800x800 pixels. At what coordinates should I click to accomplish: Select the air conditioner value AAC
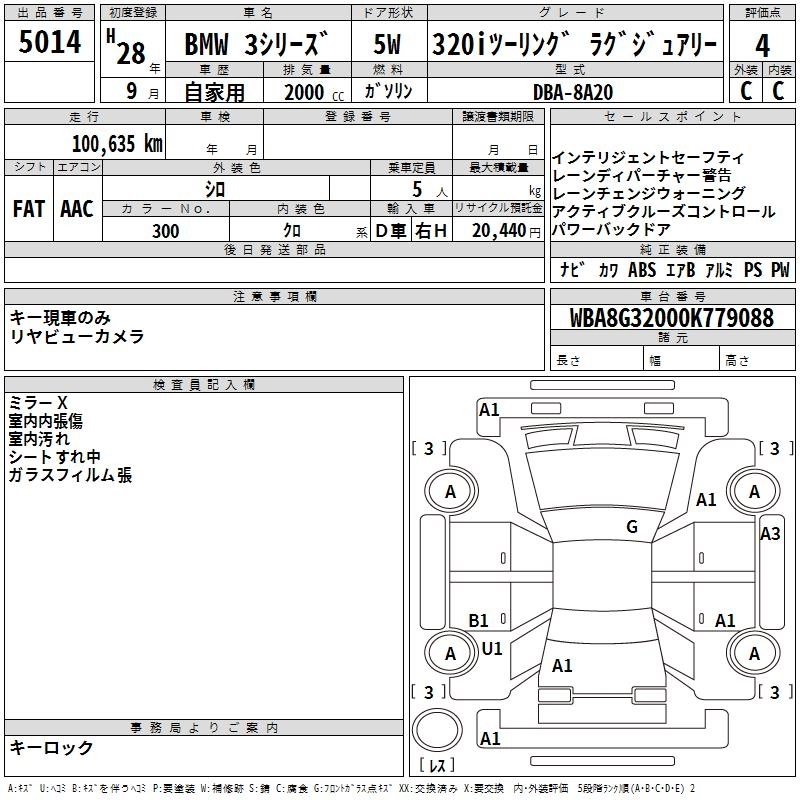(77, 209)
